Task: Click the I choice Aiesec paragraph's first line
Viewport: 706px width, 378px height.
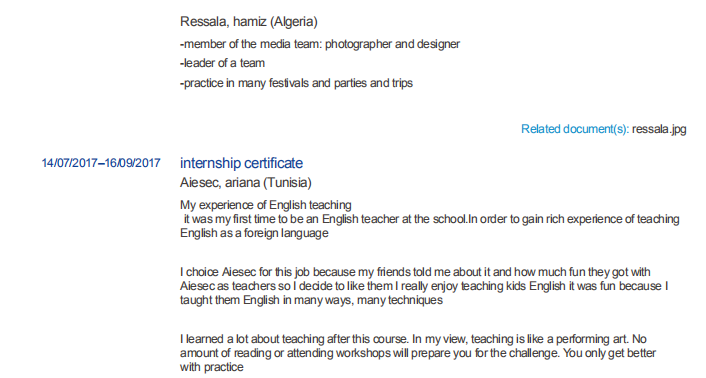Action: point(415,272)
